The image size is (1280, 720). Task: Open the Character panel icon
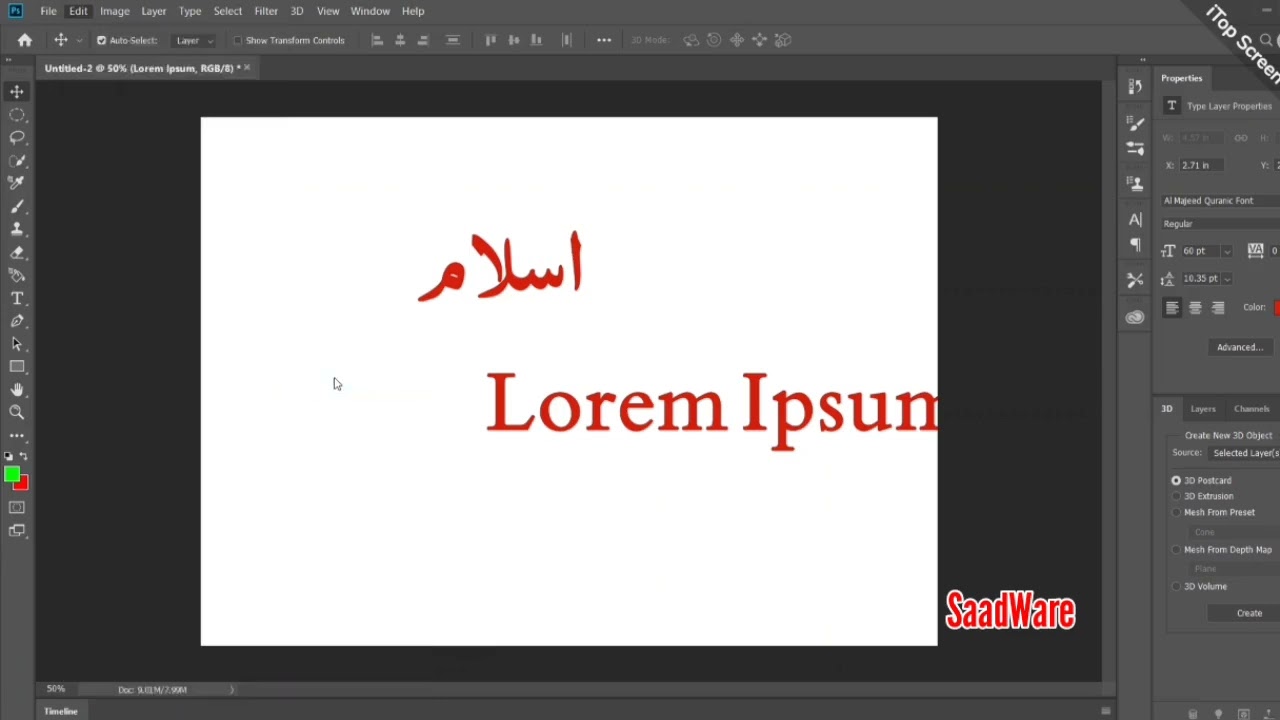click(1135, 219)
